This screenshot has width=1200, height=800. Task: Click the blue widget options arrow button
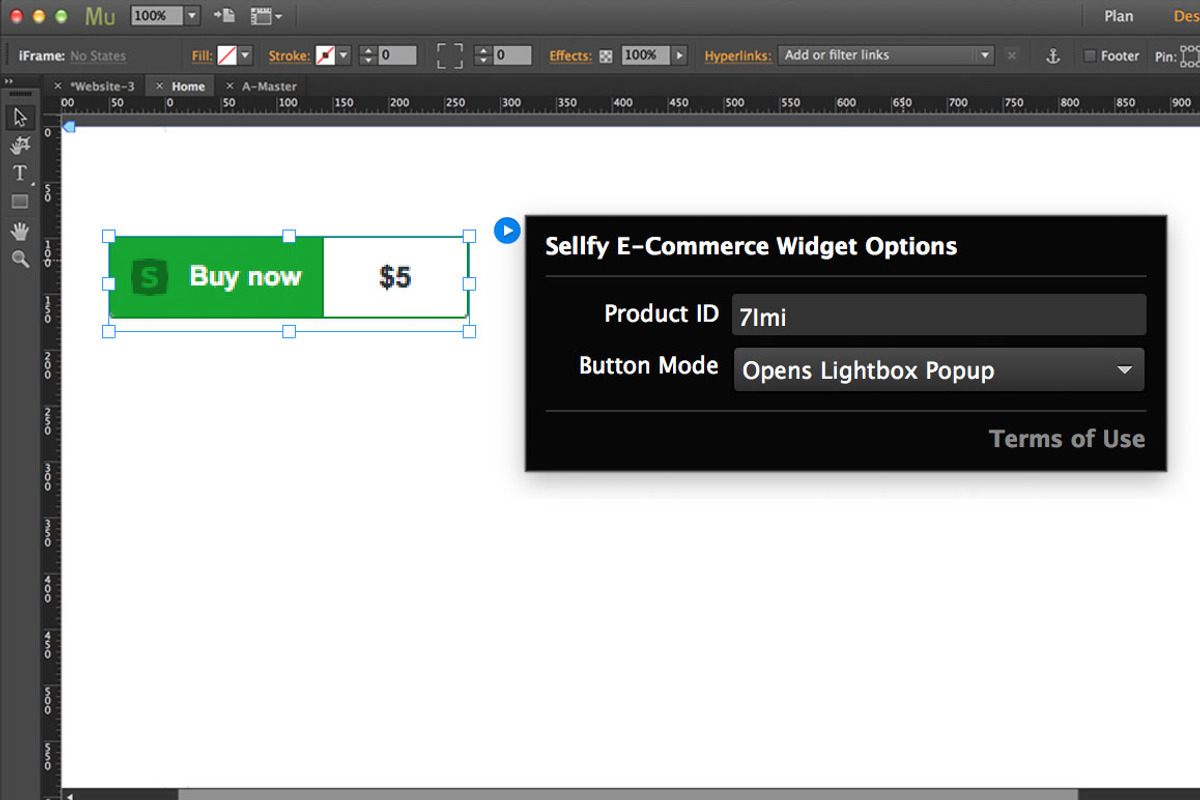click(507, 231)
